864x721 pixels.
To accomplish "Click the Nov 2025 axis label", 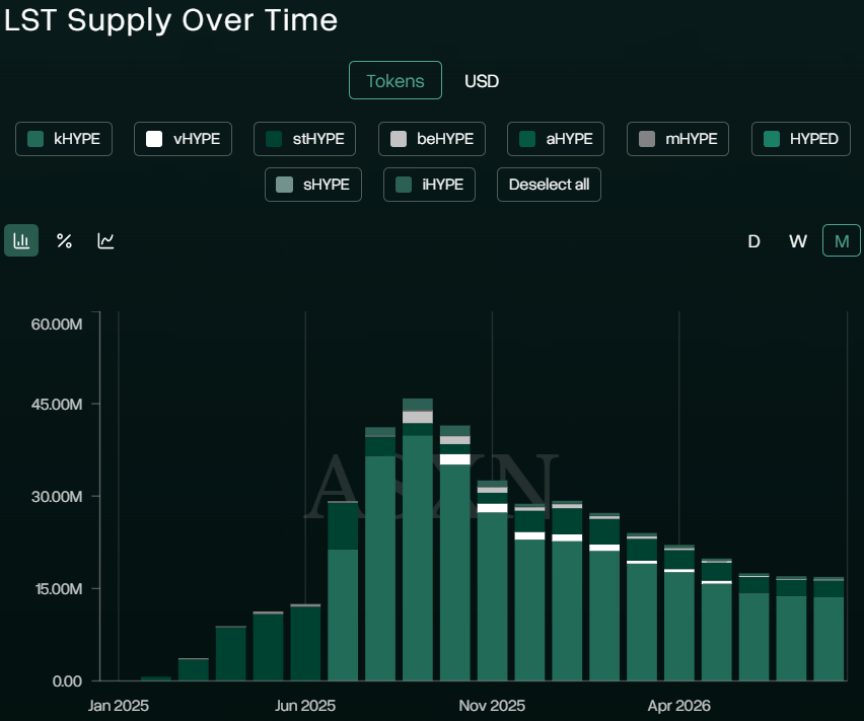I will [492, 706].
